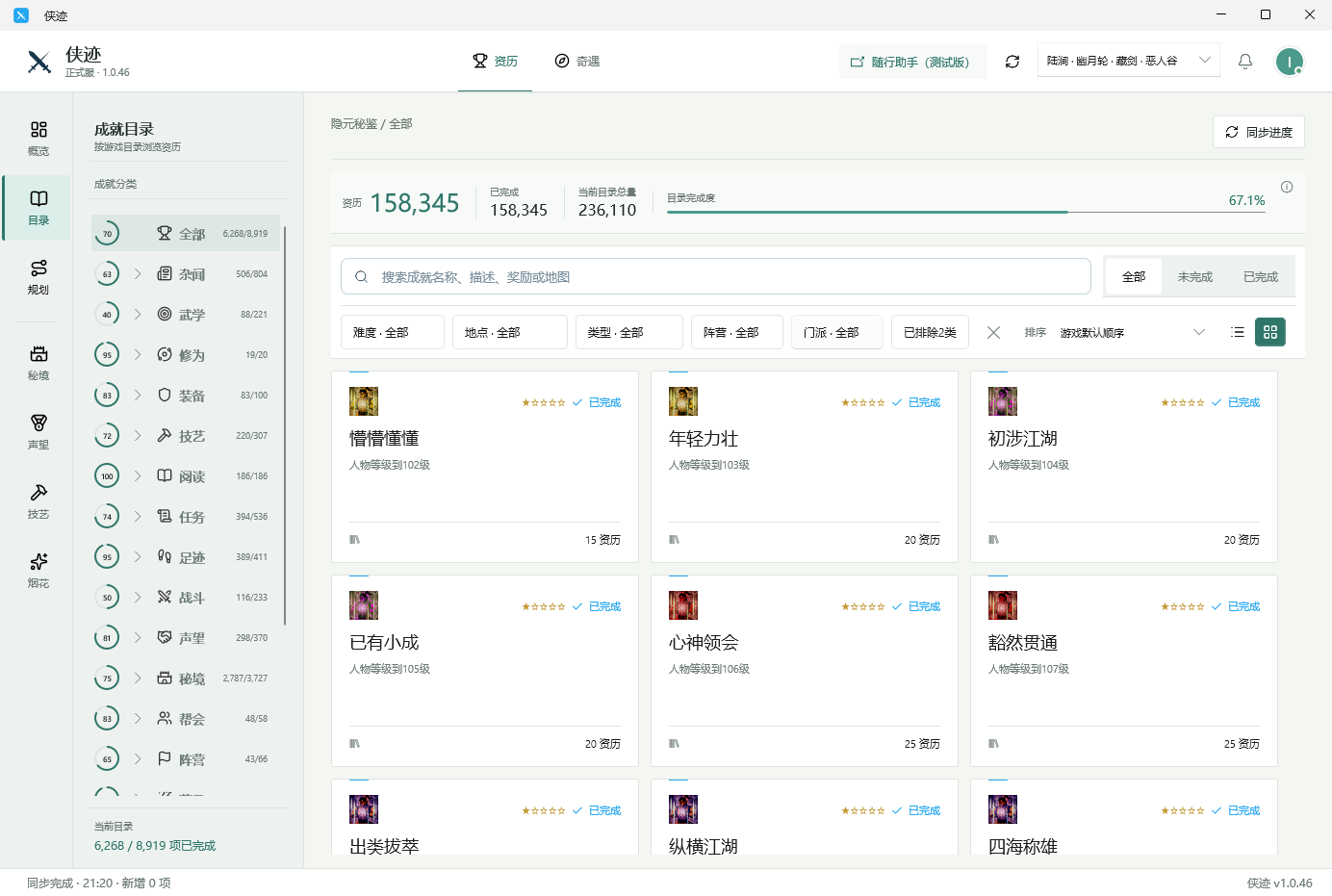Click the info icon near completion bar
Viewport: 1332px width, 896px height.
pyautogui.click(x=1287, y=187)
